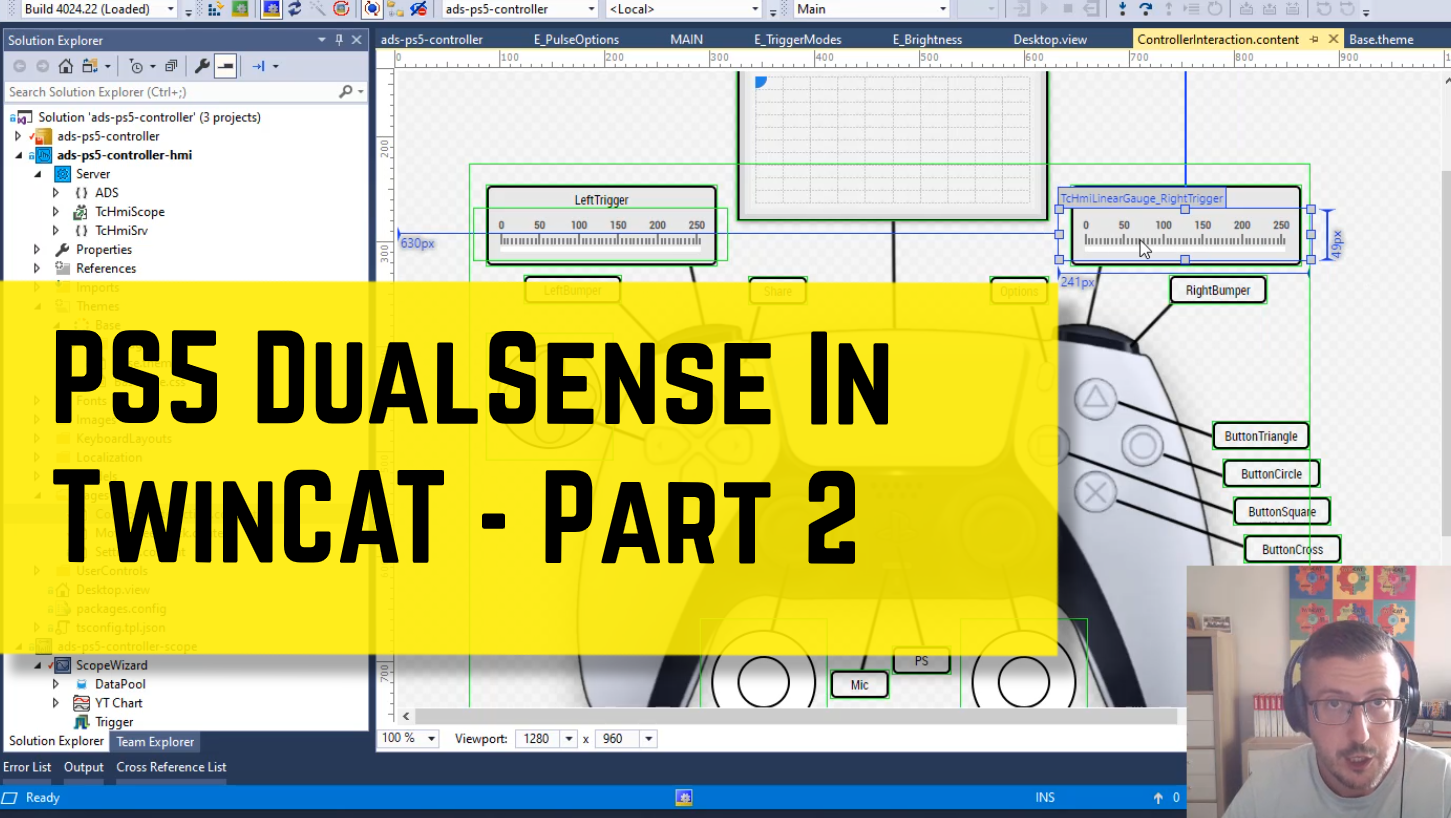Click the search magnifier in Solution Explorer
This screenshot has height=818, width=1451.
[x=346, y=92]
